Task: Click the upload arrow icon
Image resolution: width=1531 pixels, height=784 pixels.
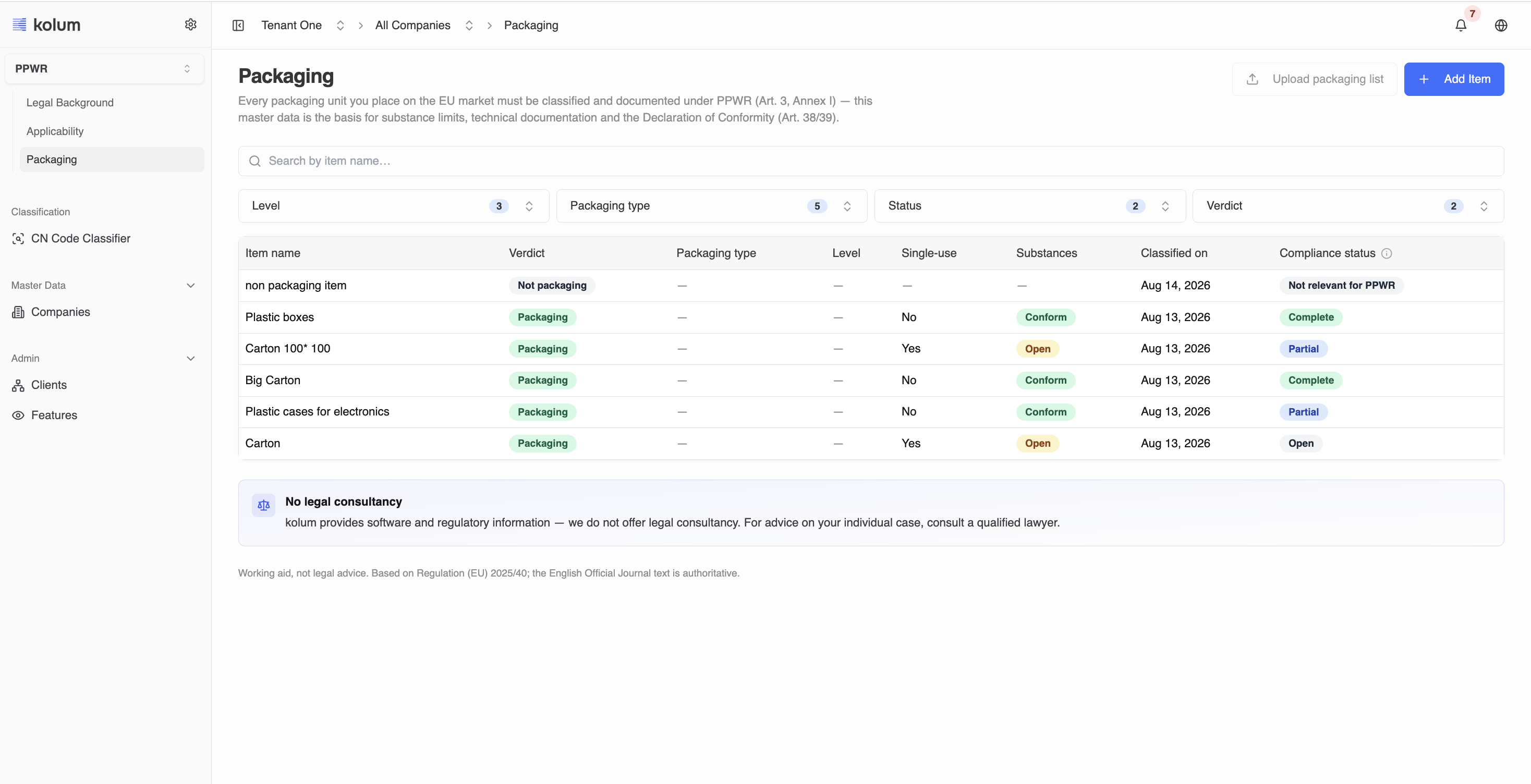Action: 1252,79
